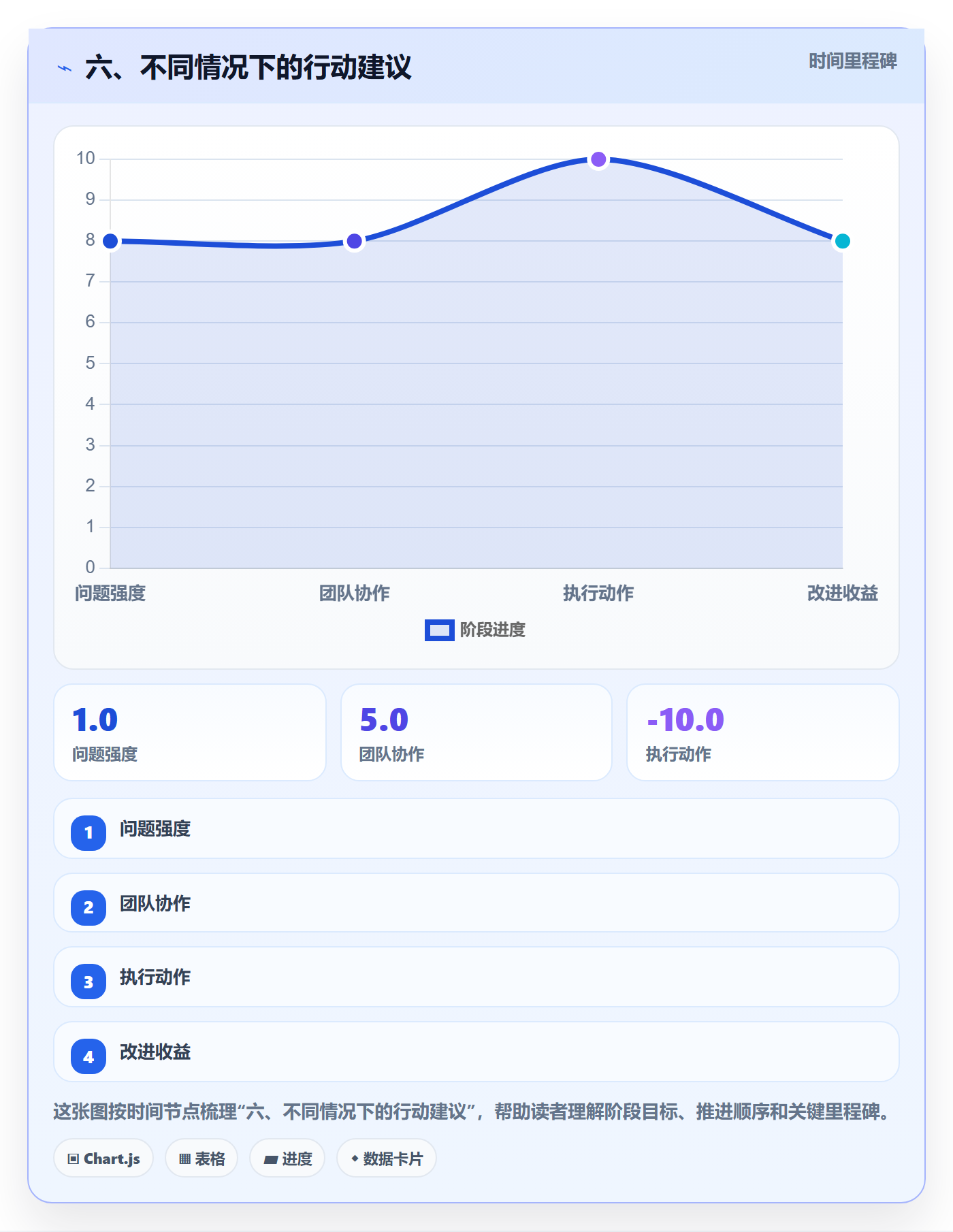Open the 5.0 团队协作 stat card
The image size is (953, 1232).
(x=476, y=732)
